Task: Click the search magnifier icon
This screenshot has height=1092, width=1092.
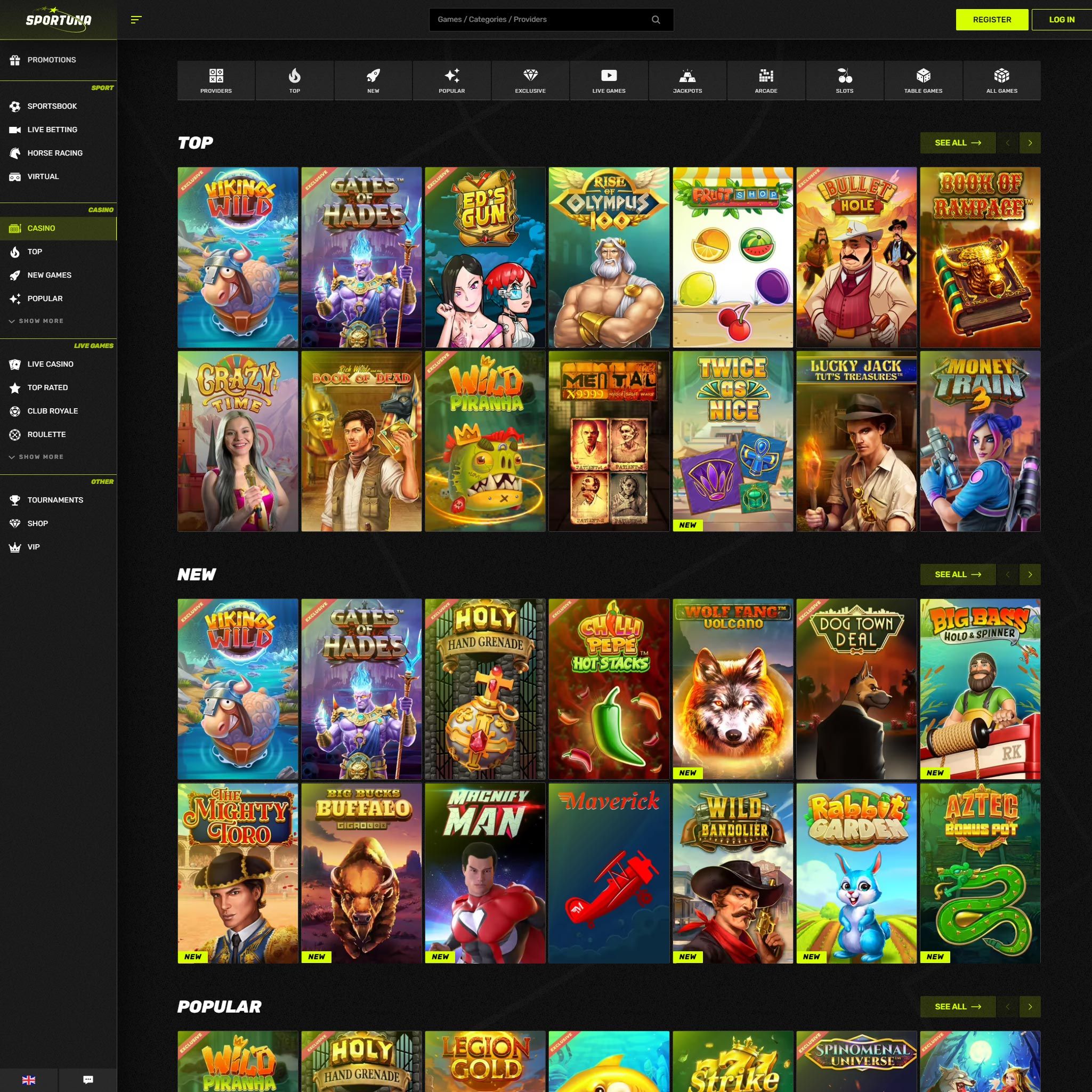Action: (x=656, y=20)
